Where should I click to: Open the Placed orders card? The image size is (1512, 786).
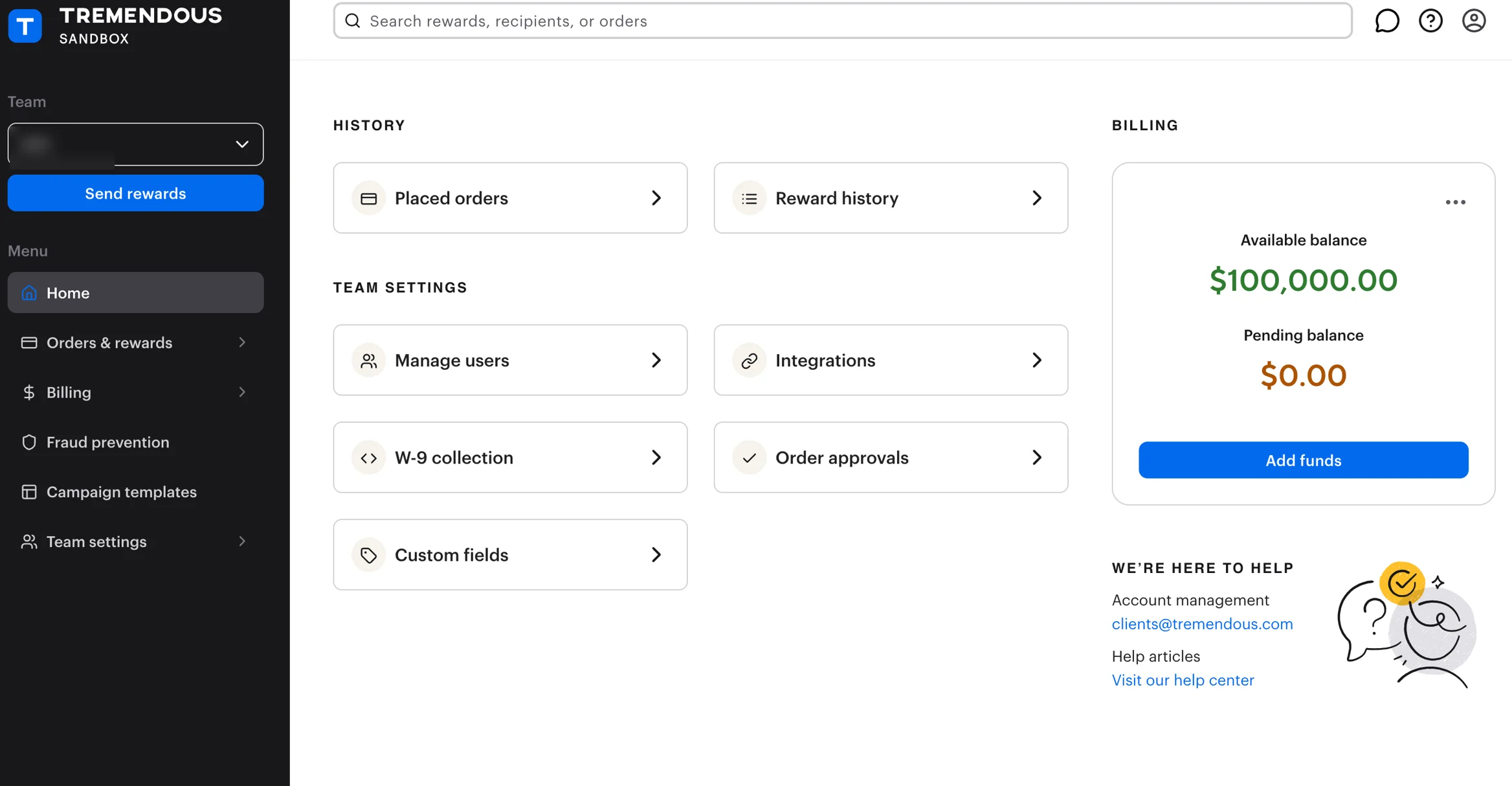tap(509, 198)
